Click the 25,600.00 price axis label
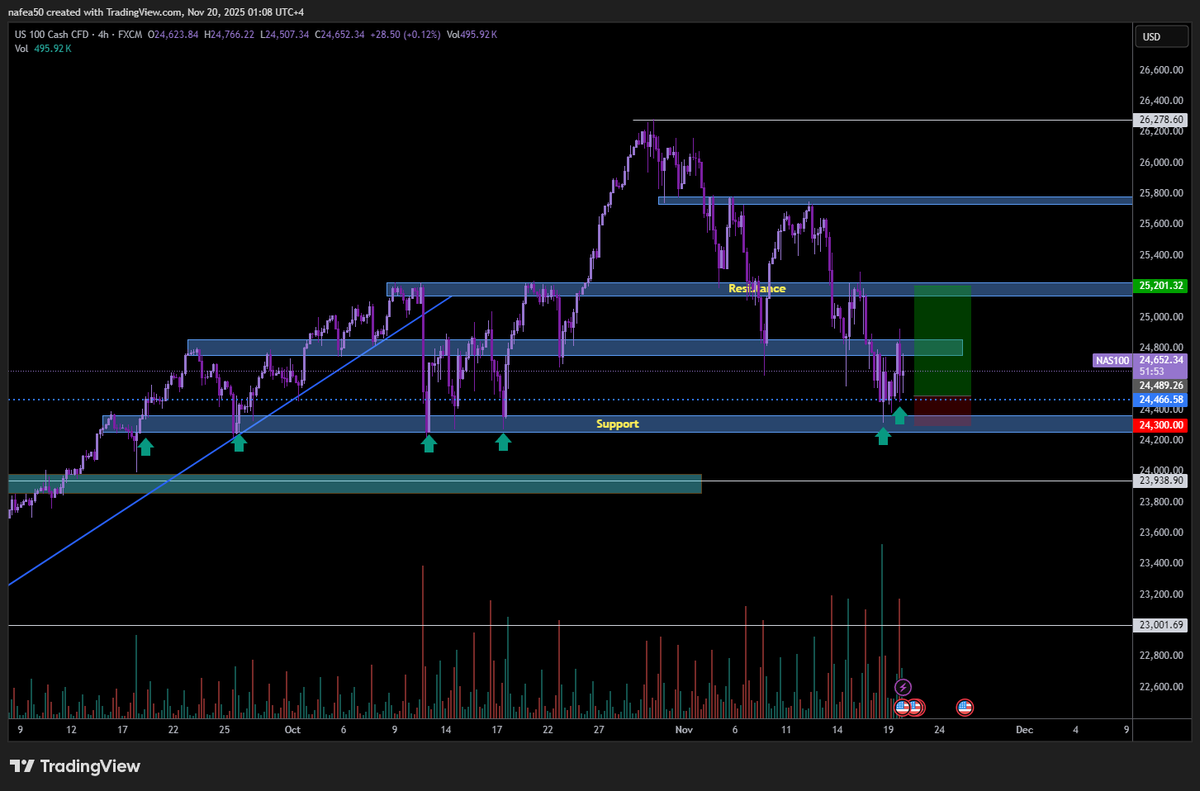This screenshot has width=1200, height=791. (x=1161, y=224)
